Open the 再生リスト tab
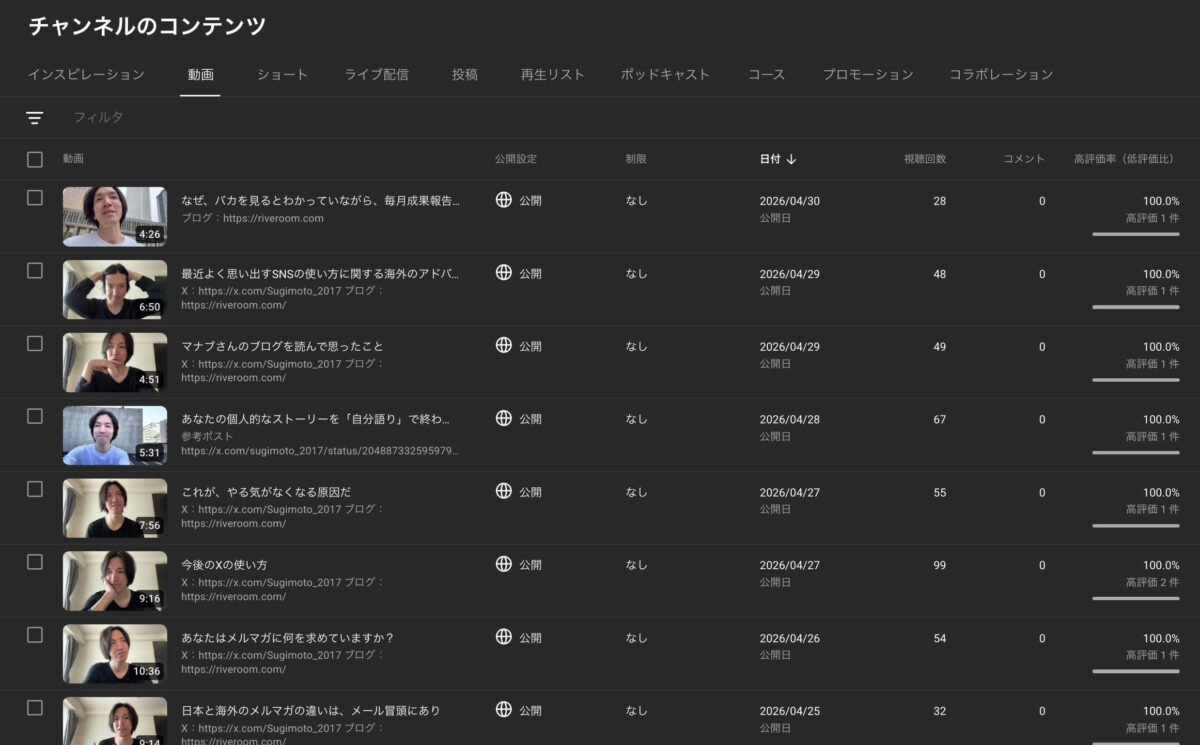This screenshot has width=1200, height=745. coord(552,74)
